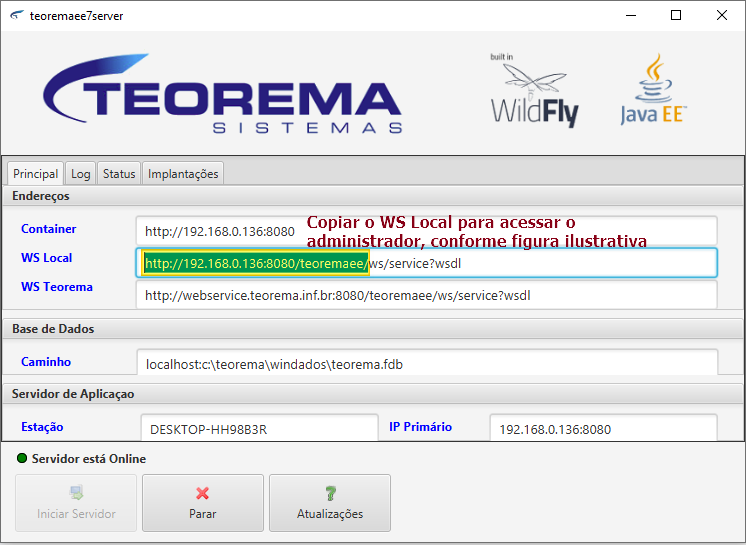Click the Container address field
The height and width of the screenshot is (545, 746).
426,231
